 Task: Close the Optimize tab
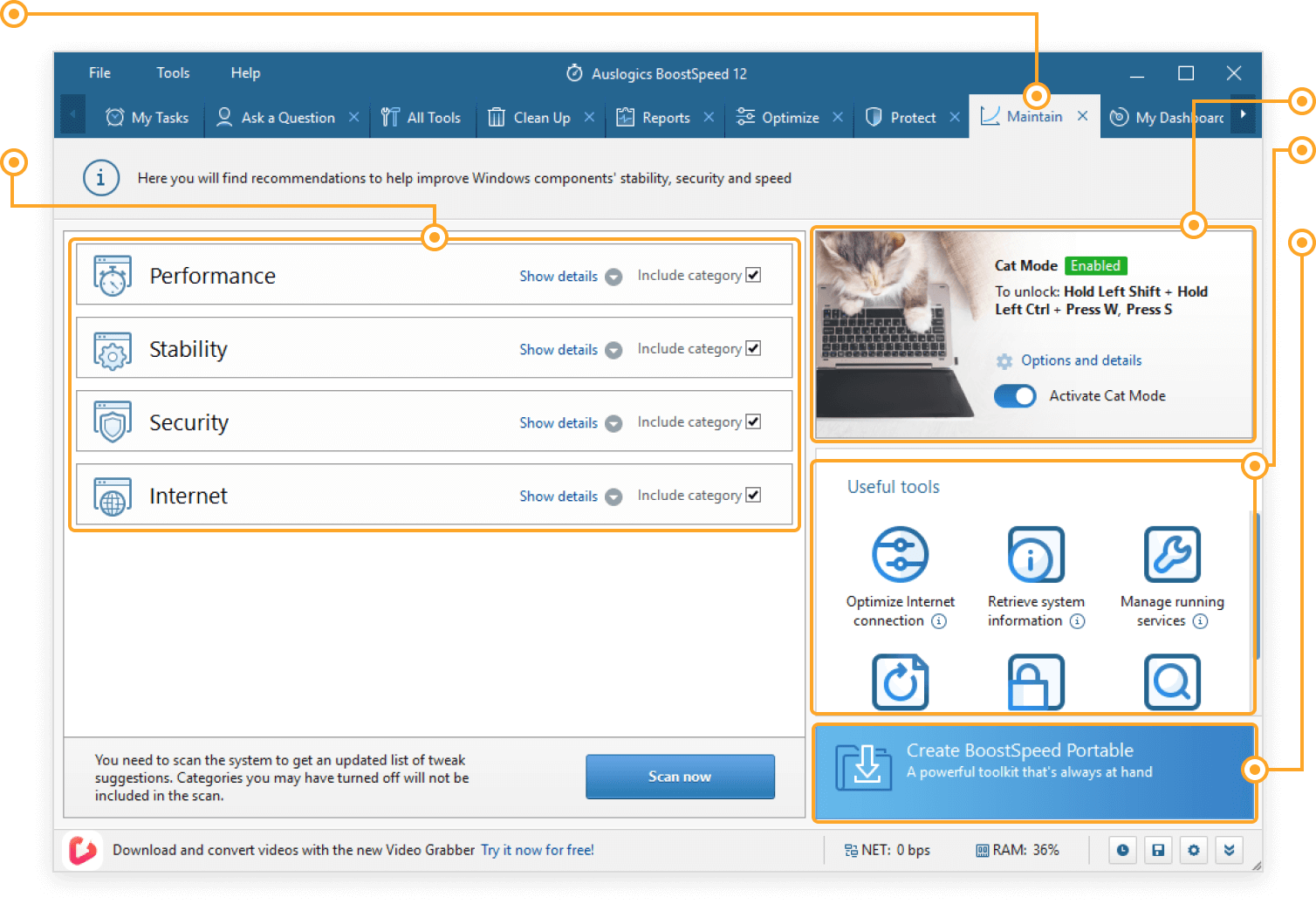838,117
